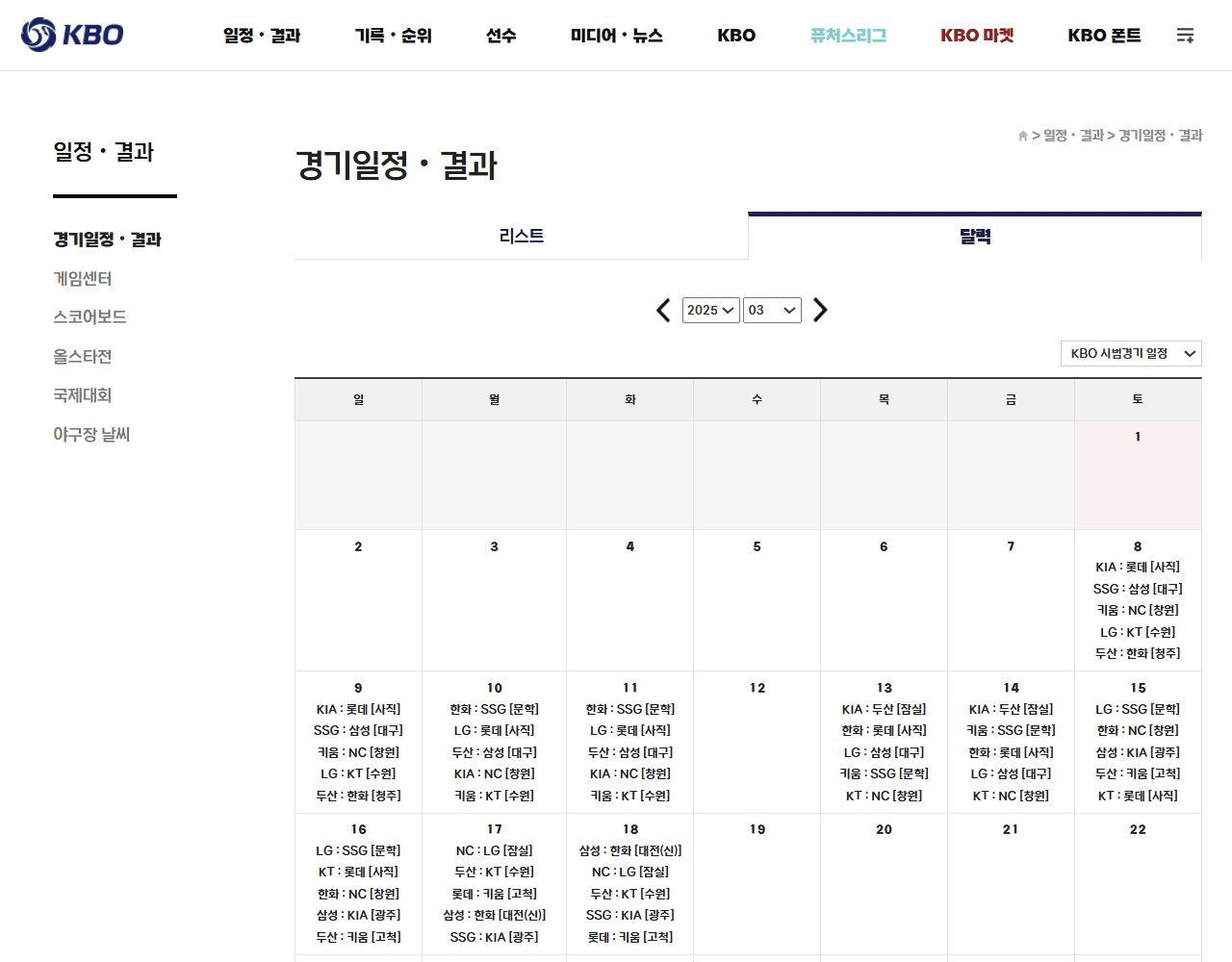Open 퓨처스리그 menu item
Viewport: 1232px width, 962px height.
click(848, 36)
